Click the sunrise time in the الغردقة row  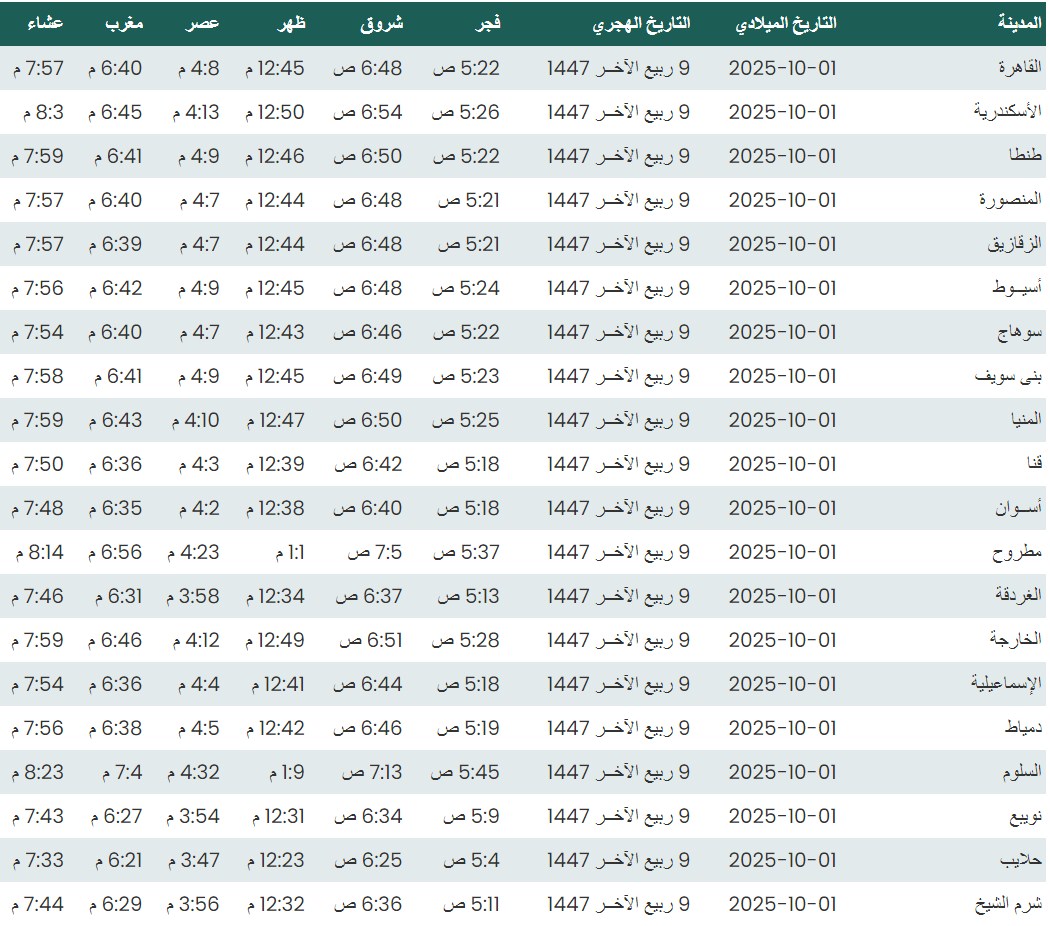[368, 596]
